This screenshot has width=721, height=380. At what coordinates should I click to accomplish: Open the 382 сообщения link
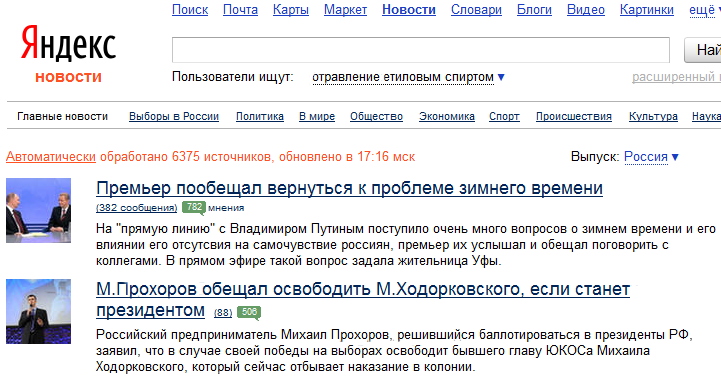pyautogui.click(x=137, y=208)
